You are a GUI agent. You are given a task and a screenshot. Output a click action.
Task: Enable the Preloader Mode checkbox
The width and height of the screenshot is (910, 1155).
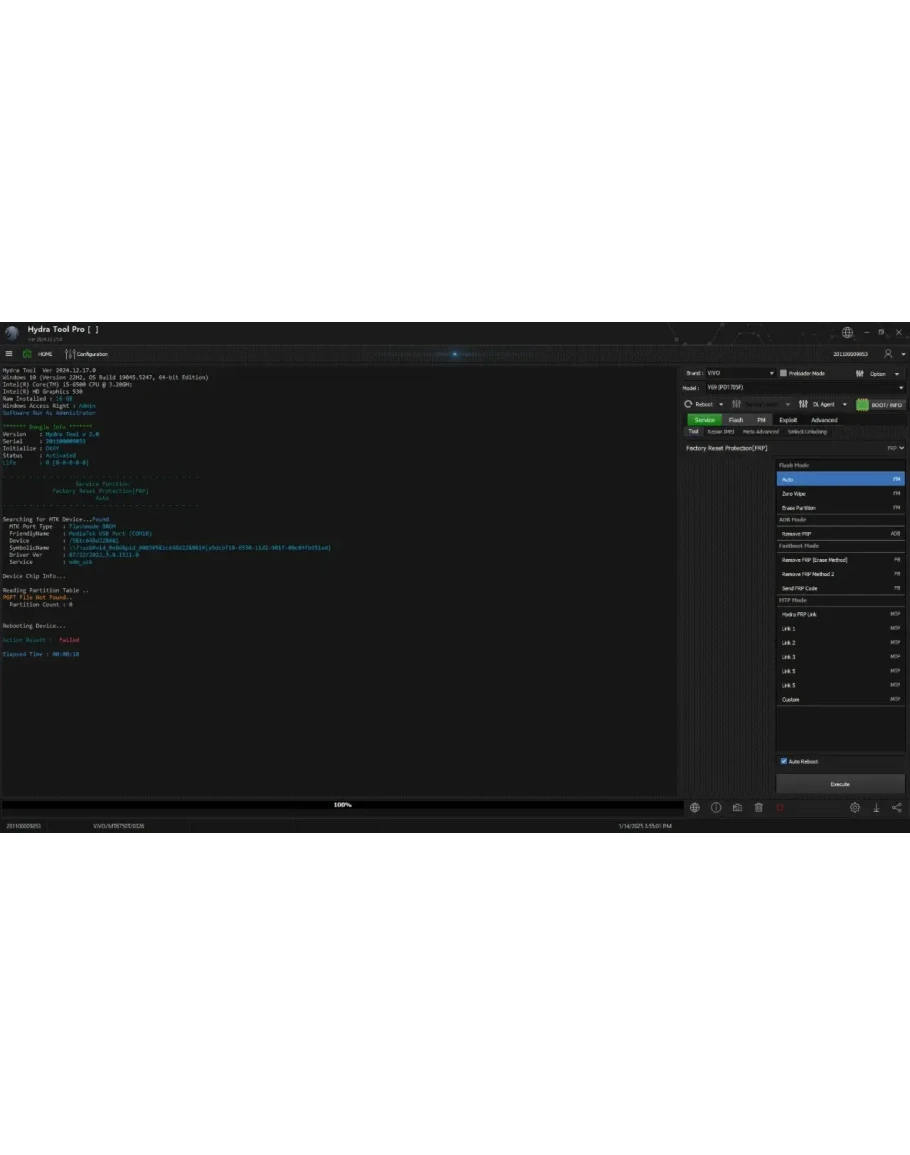click(784, 373)
